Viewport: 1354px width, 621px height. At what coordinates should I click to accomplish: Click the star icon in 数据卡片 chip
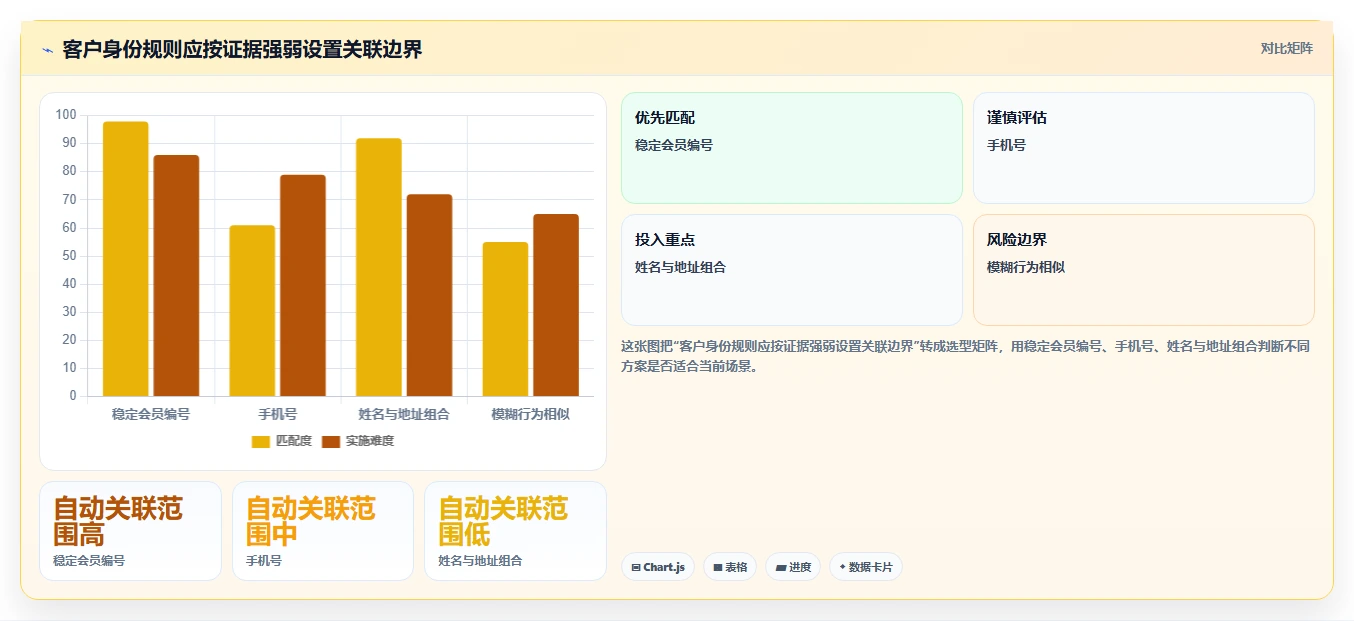coord(842,567)
